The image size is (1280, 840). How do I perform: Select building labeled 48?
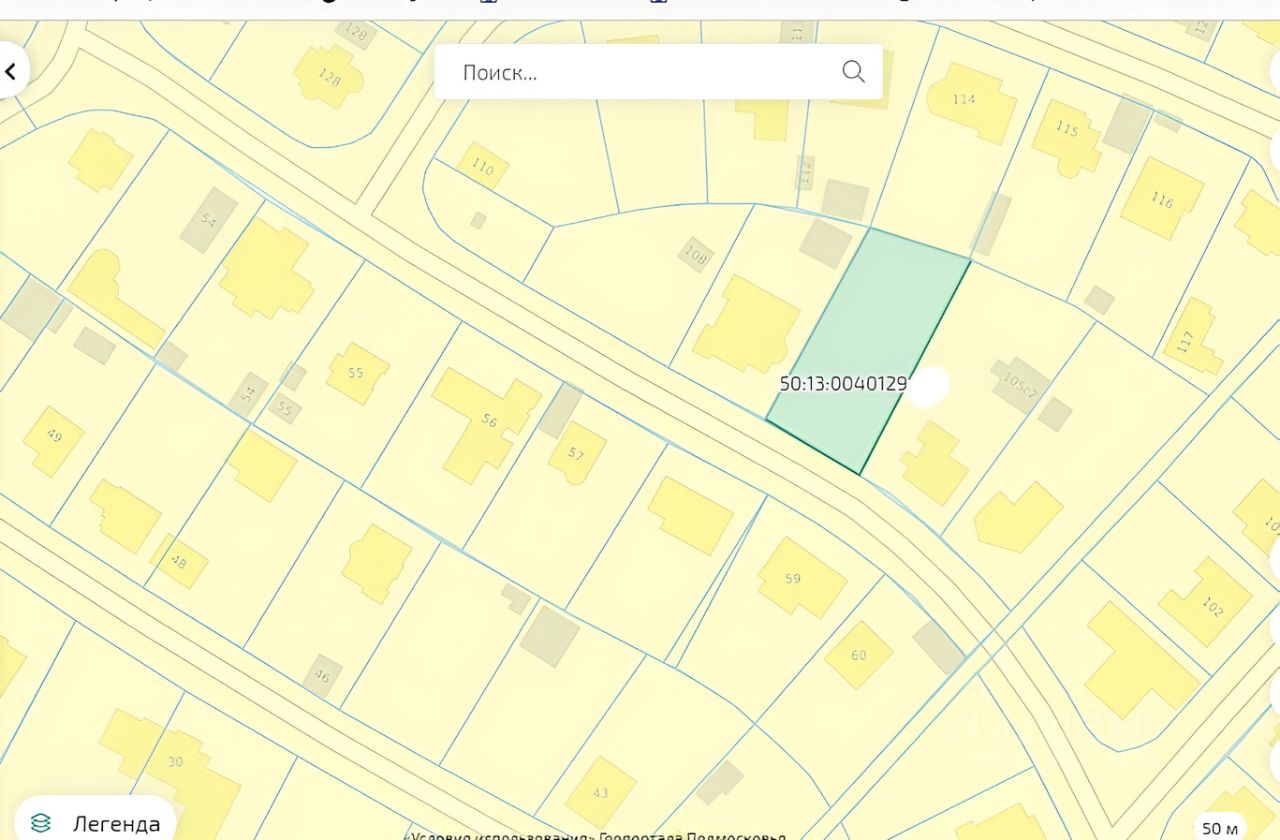tap(179, 562)
